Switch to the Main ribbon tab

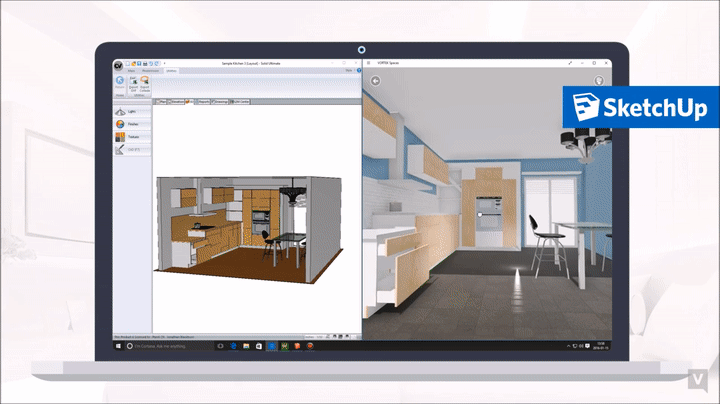(x=132, y=71)
